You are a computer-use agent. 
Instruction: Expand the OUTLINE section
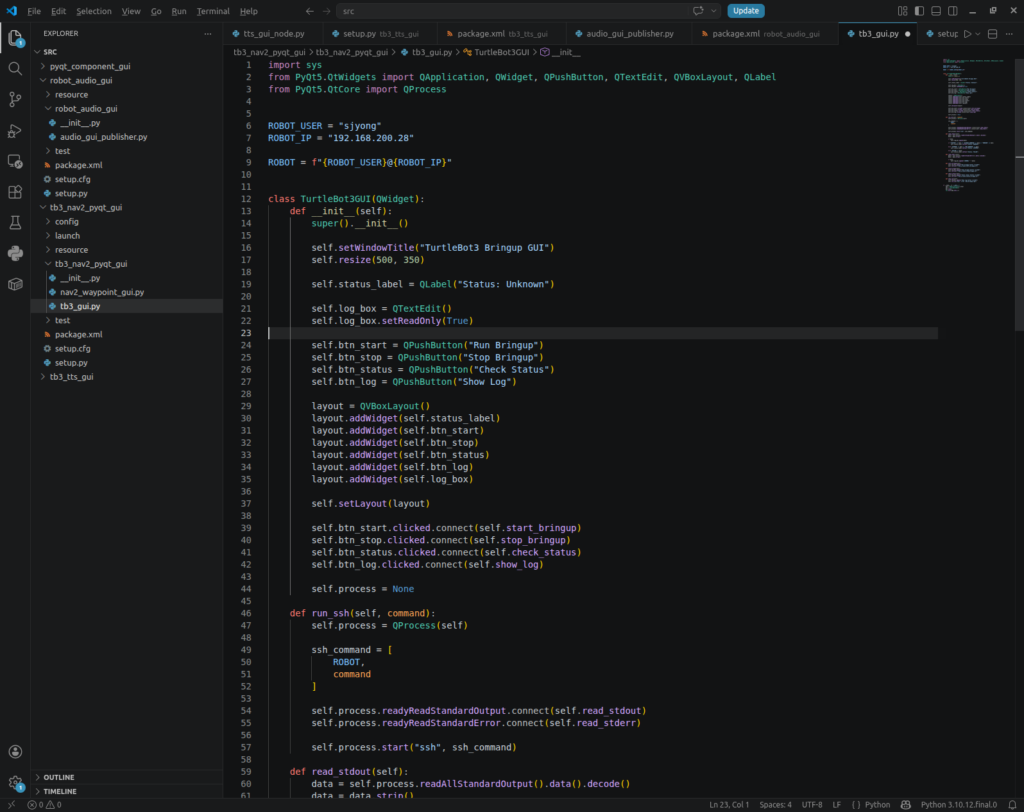click(x=59, y=777)
